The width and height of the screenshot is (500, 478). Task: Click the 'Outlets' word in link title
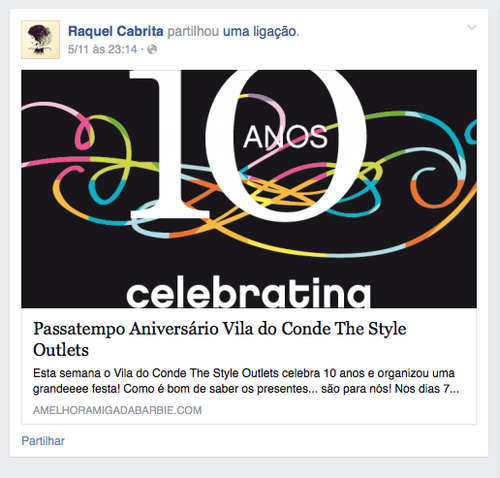coord(61,350)
